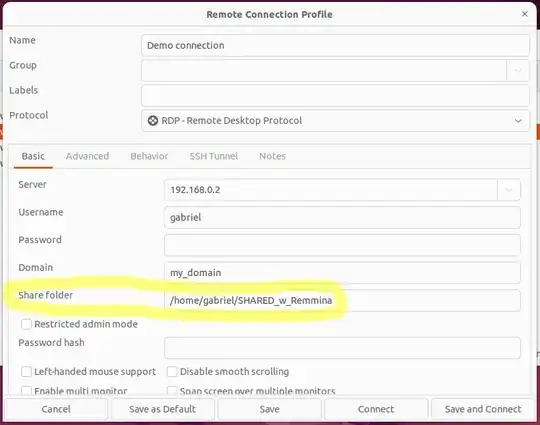Check Disable smooth scrolling

click(172, 372)
